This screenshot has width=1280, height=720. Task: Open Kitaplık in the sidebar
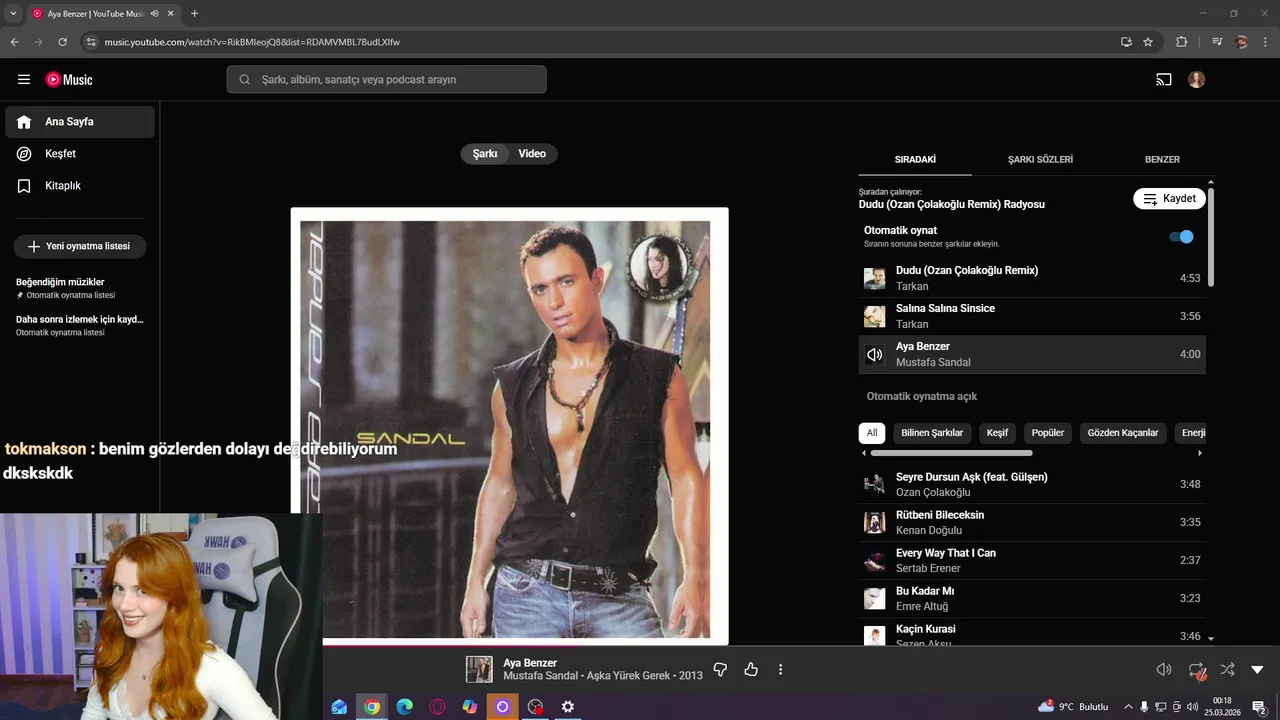click(80, 186)
